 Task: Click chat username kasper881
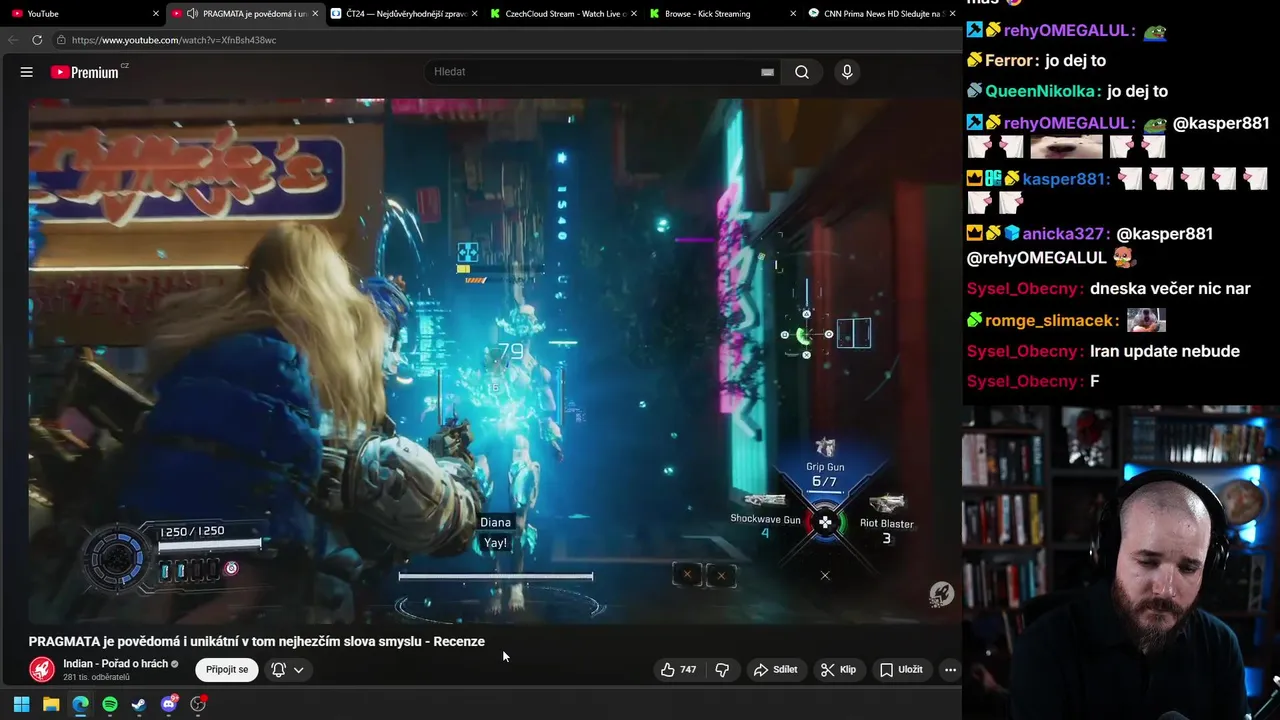coord(1063,179)
